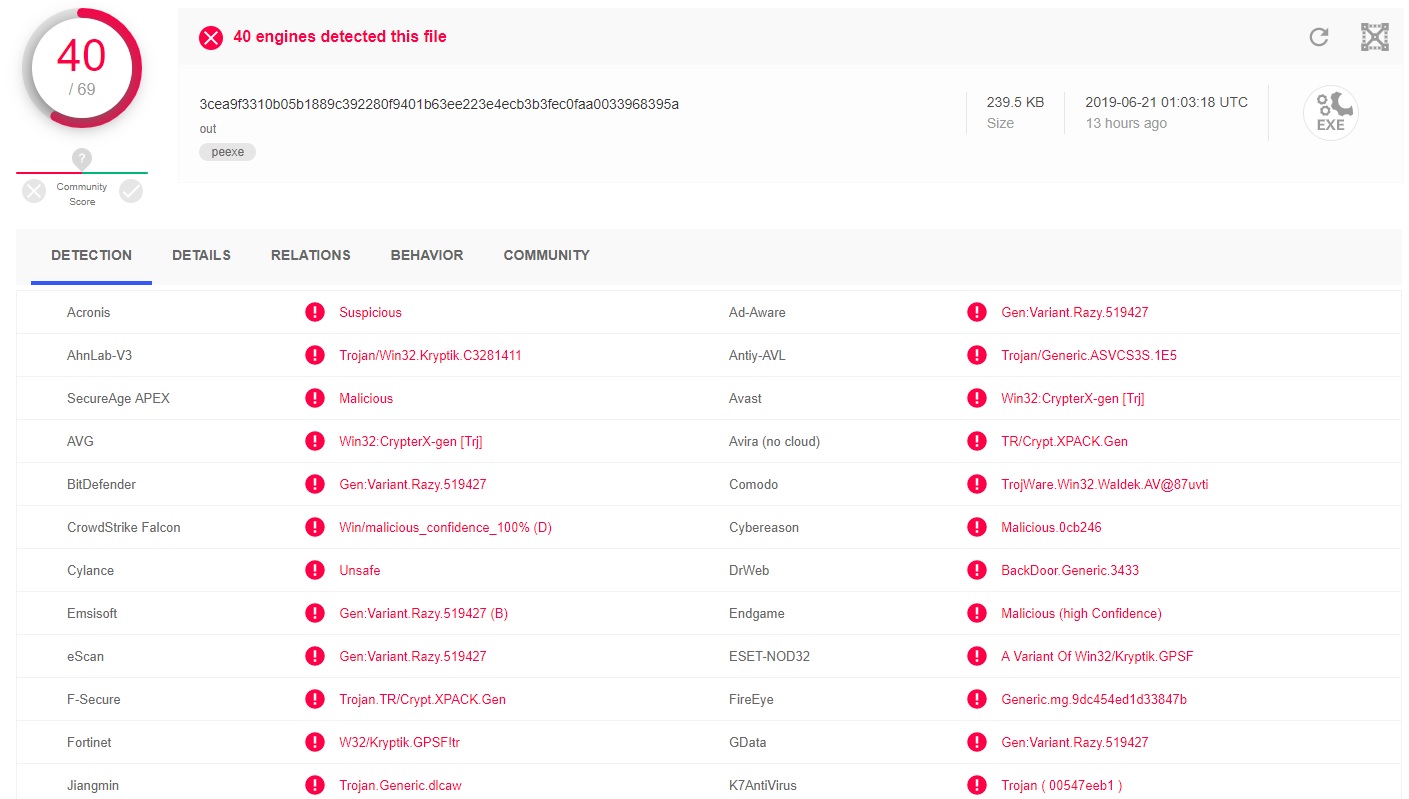This screenshot has width=1409, height=799.
Task: Click the alert icon next to Acronis result
Action: coord(315,312)
